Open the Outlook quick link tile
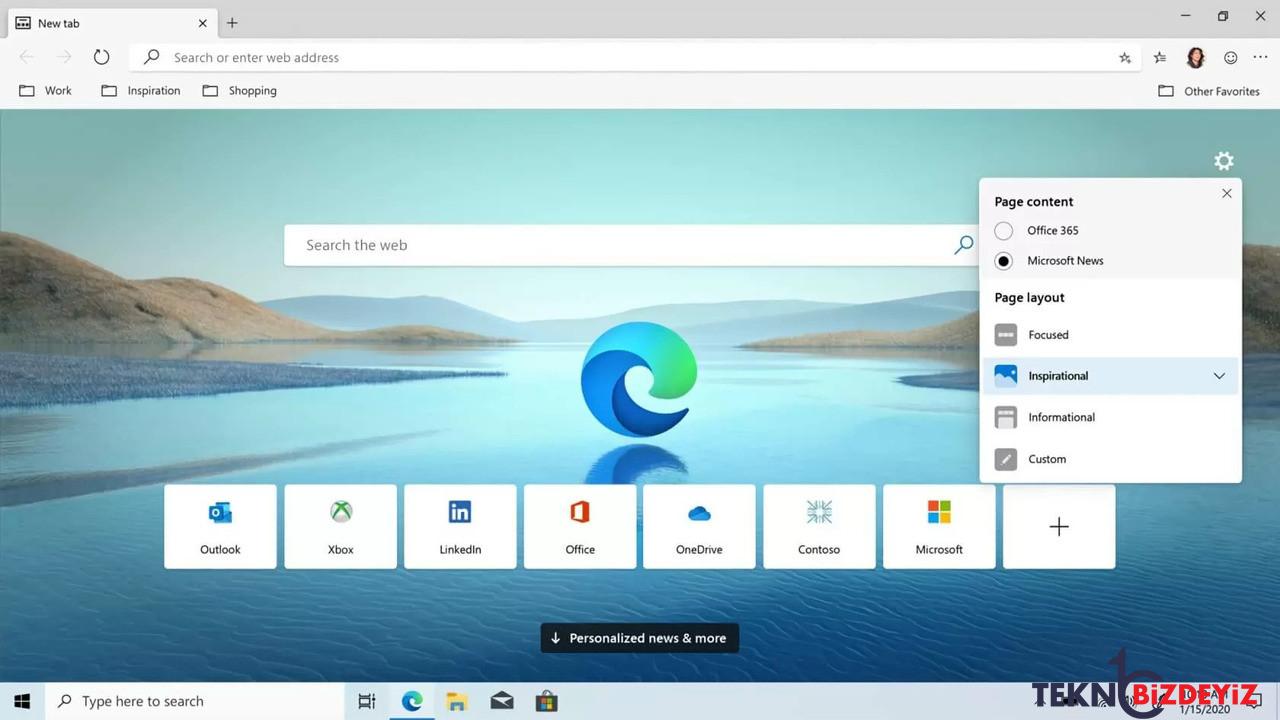The height and width of the screenshot is (720, 1280). [x=220, y=527]
